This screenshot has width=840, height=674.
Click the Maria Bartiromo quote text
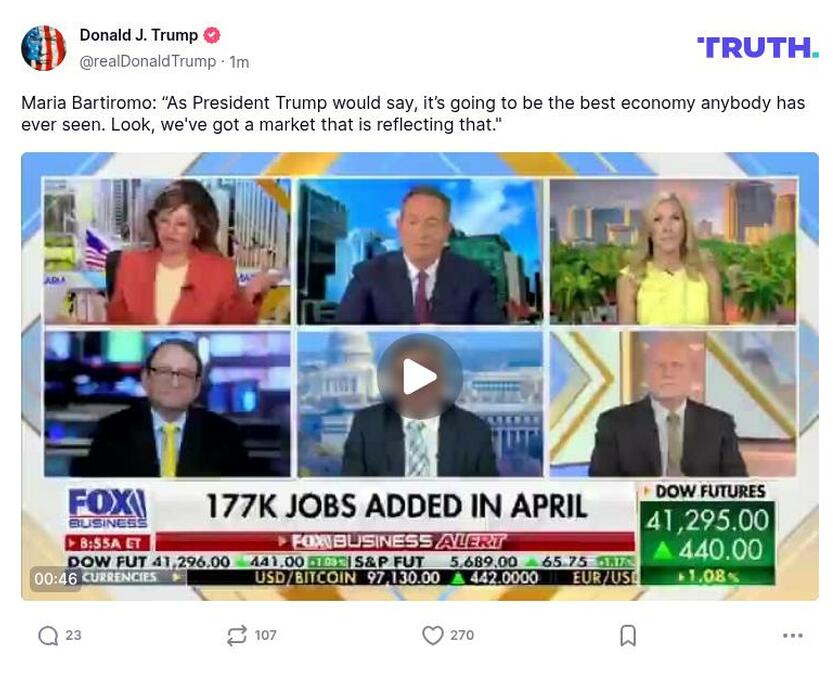pos(413,114)
